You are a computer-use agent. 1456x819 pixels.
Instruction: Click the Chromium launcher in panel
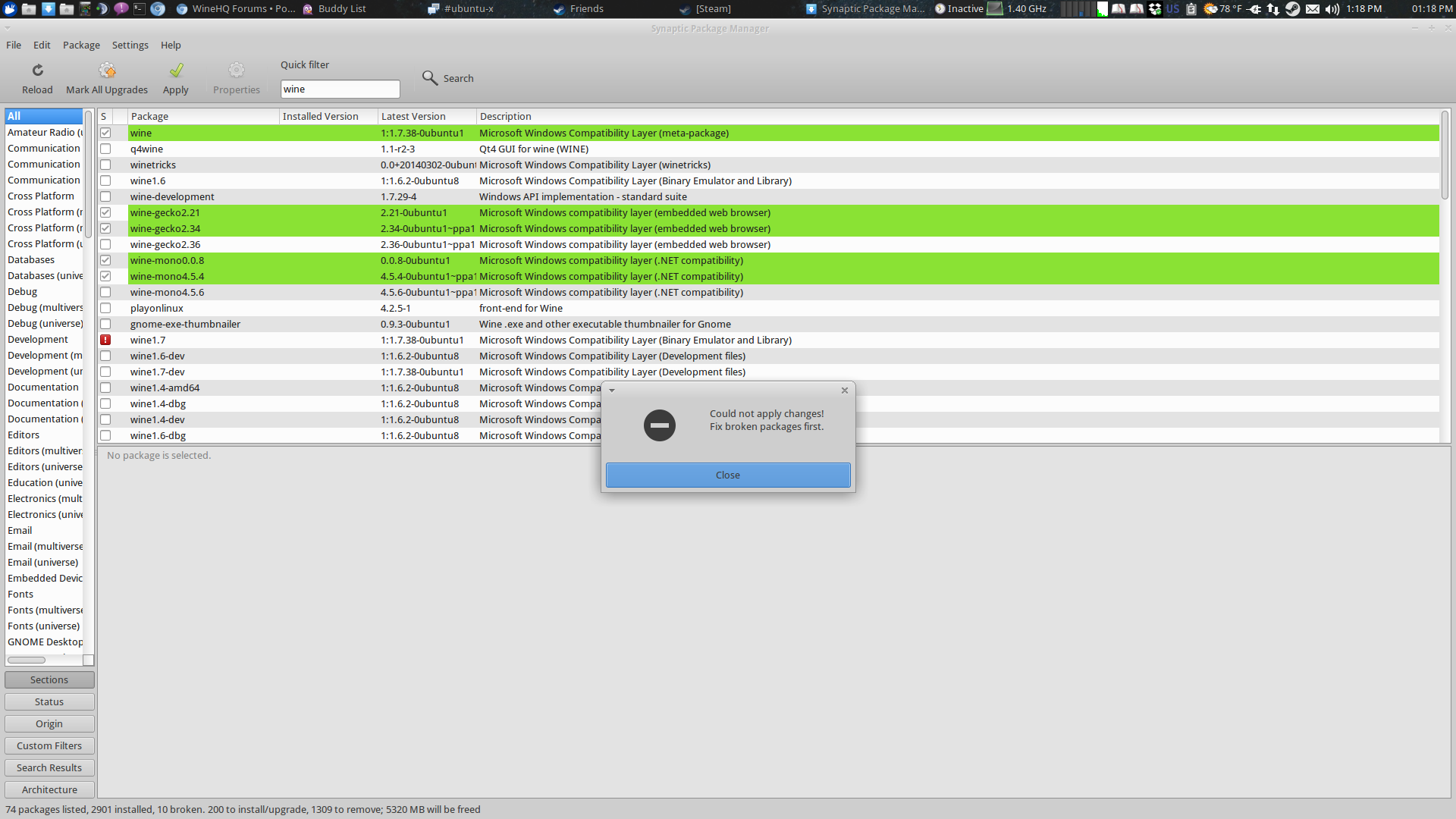pos(158,9)
